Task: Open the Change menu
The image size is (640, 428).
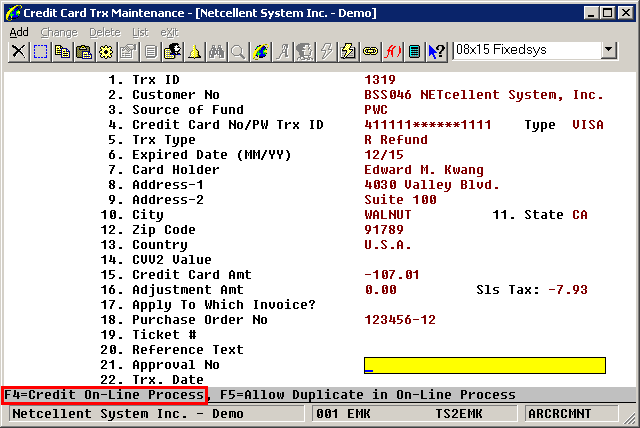Action: 59,32
